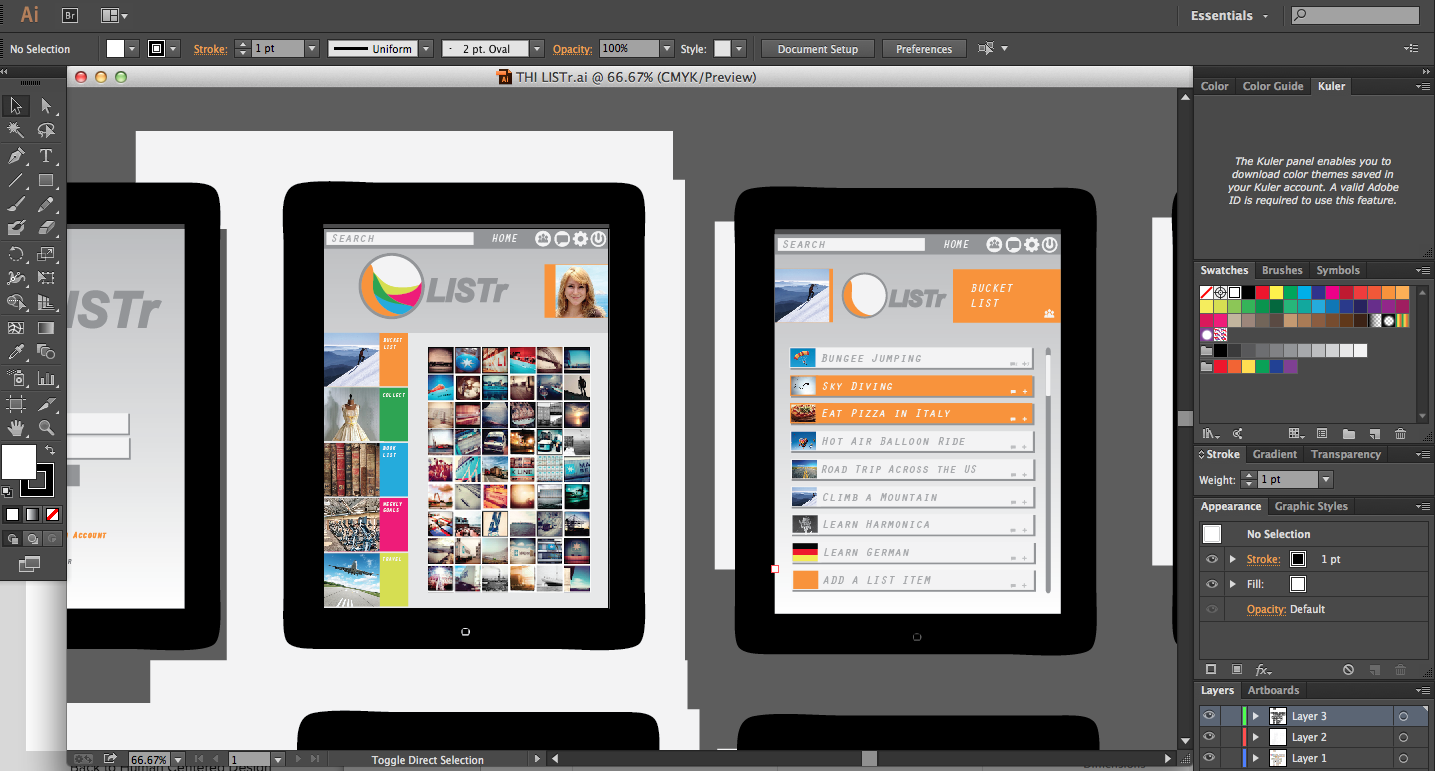Click the Document Setup button
This screenshot has width=1435, height=771.
point(818,49)
